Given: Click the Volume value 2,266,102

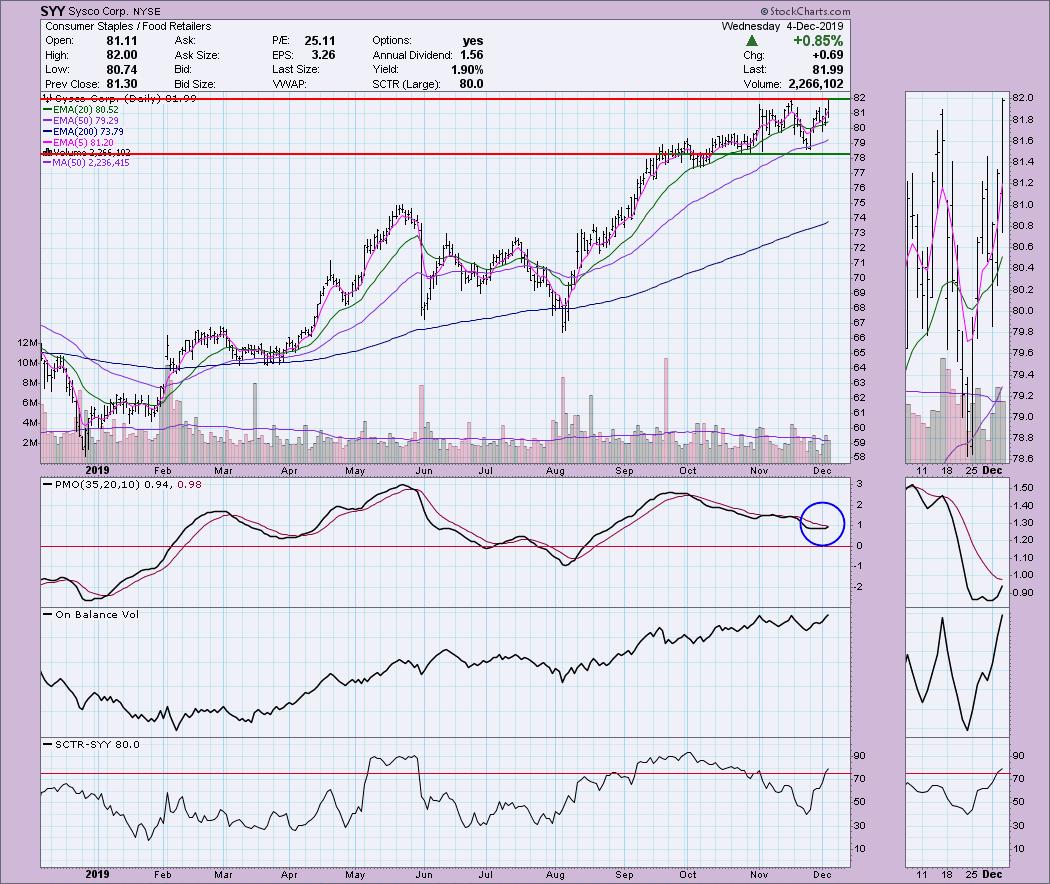Looking at the screenshot, I should tap(816, 84).
